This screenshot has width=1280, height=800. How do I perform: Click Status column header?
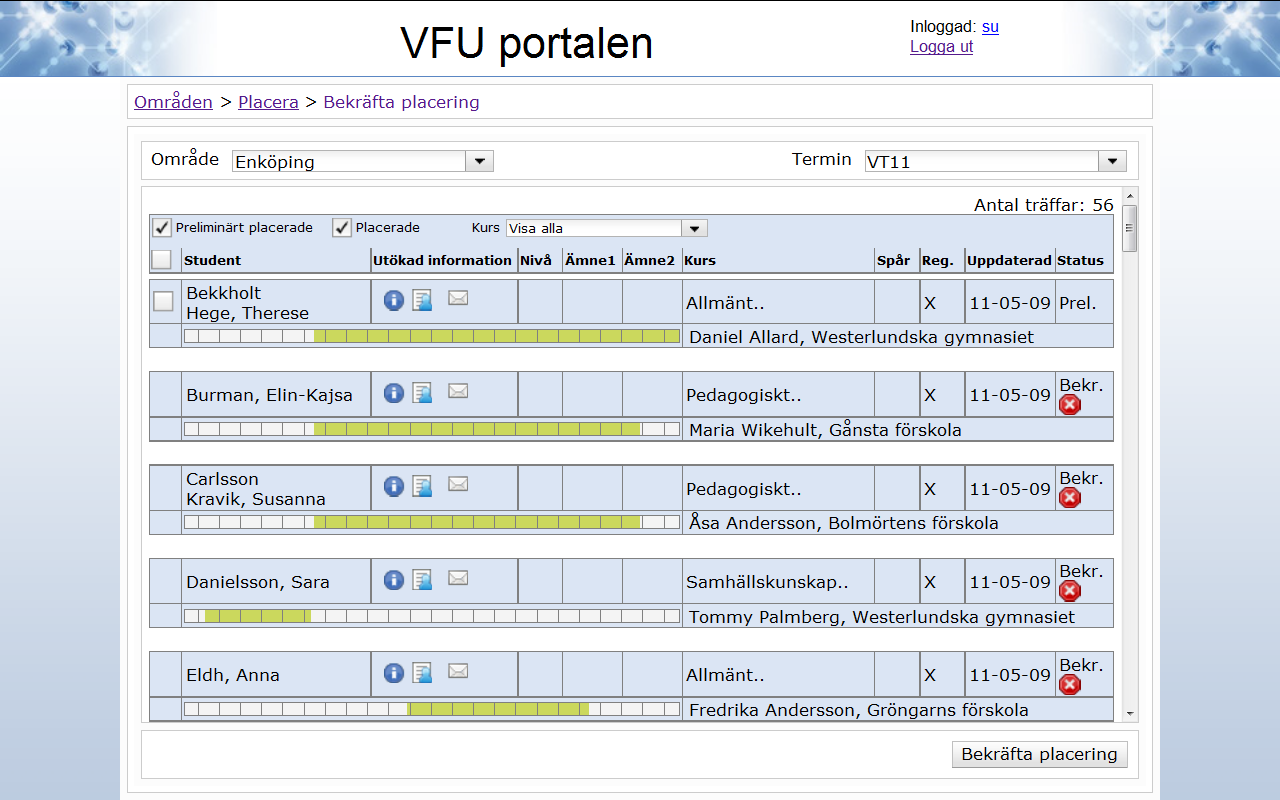[x=1081, y=260]
